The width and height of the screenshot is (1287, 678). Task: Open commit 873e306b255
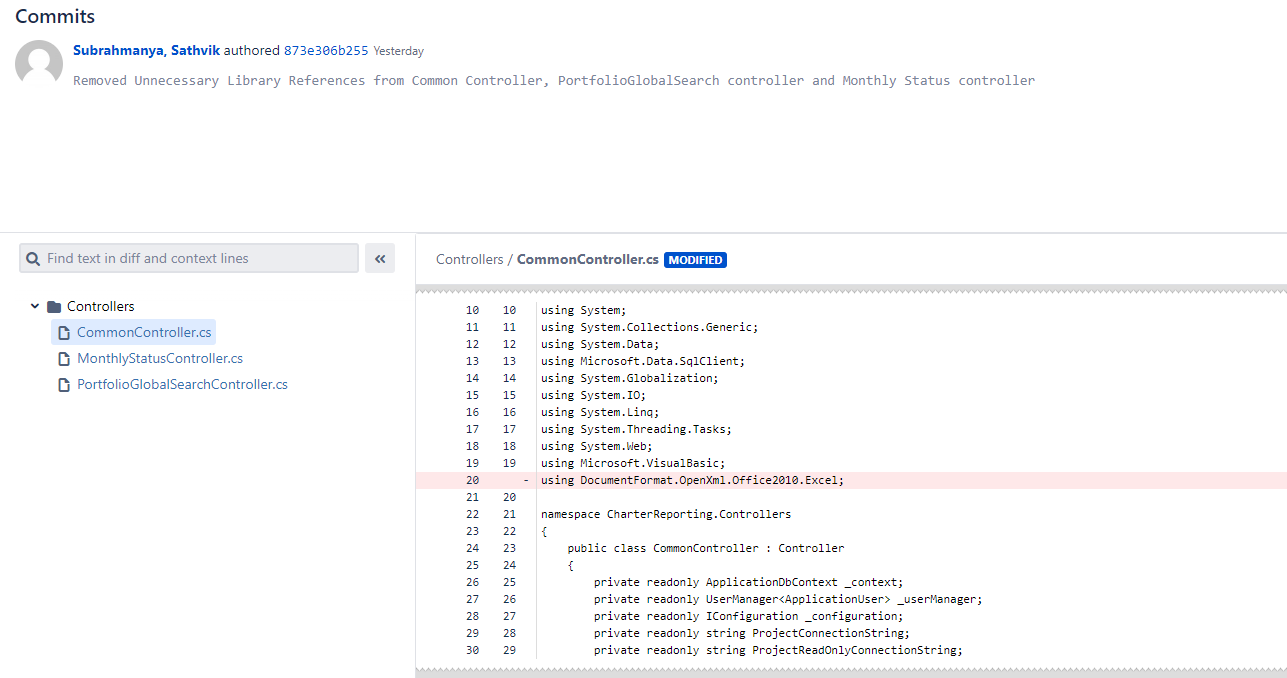click(326, 49)
